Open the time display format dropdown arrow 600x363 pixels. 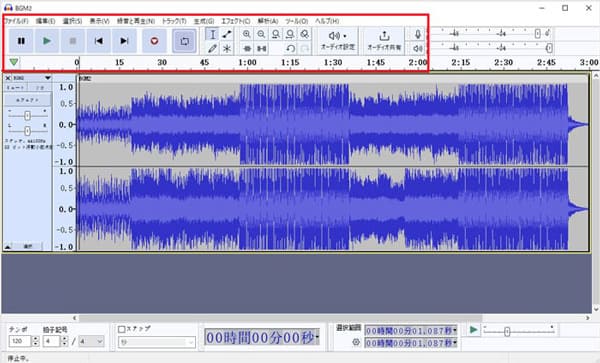click(317, 337)
